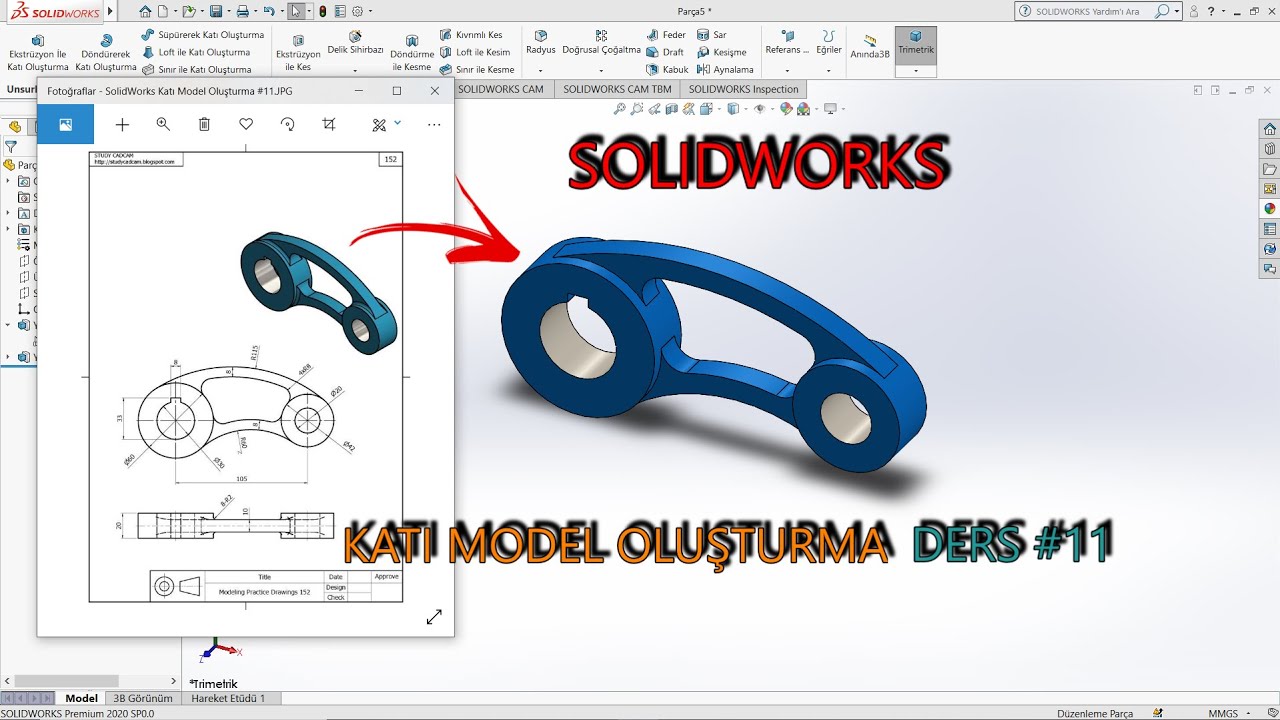Select Trimetrik view button
The height and width of the screenshot is (720, 1280).
pos(916,42)
